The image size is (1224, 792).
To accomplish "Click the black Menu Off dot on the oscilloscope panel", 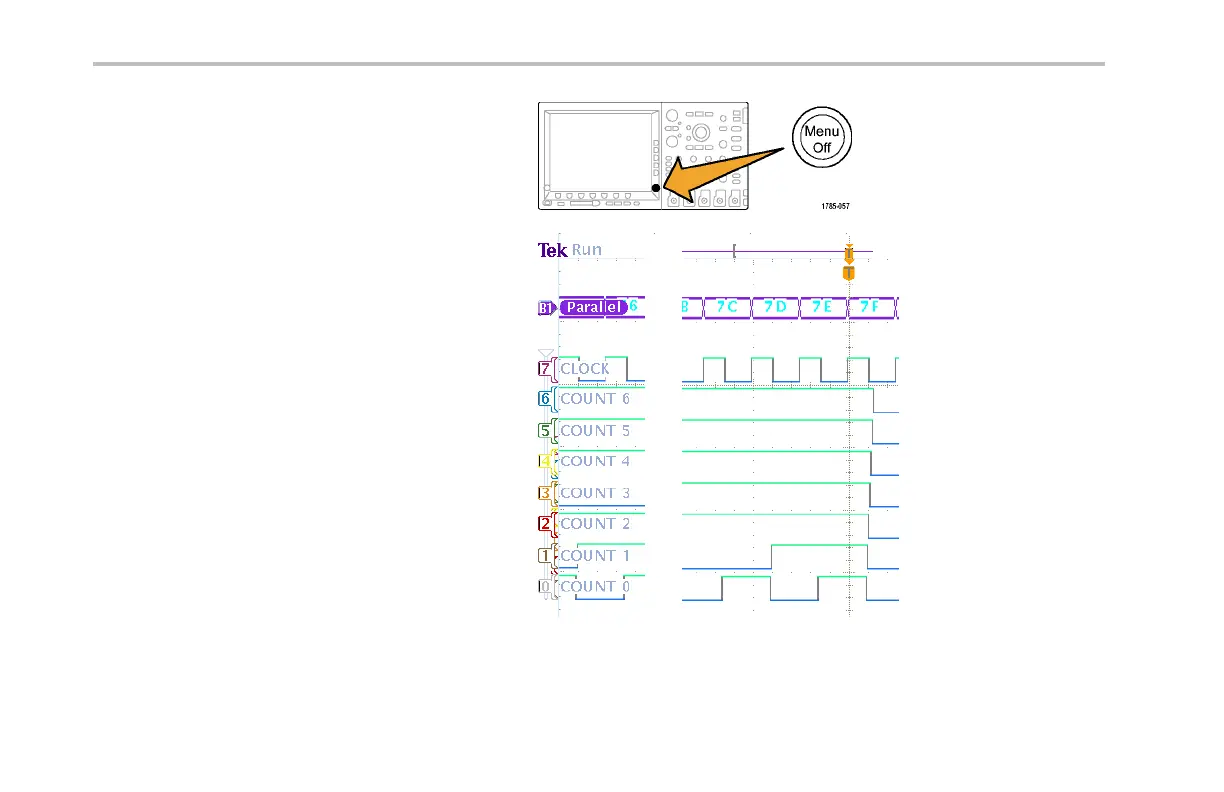I will coord(656,188).
